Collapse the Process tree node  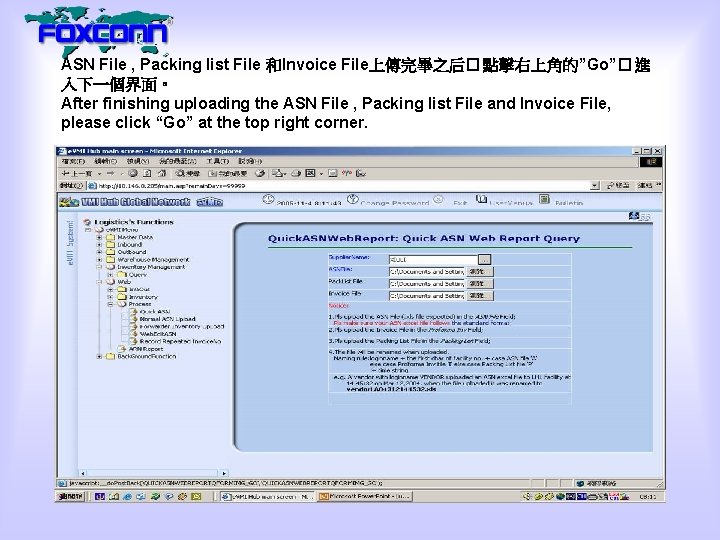(x=110, y=304)
